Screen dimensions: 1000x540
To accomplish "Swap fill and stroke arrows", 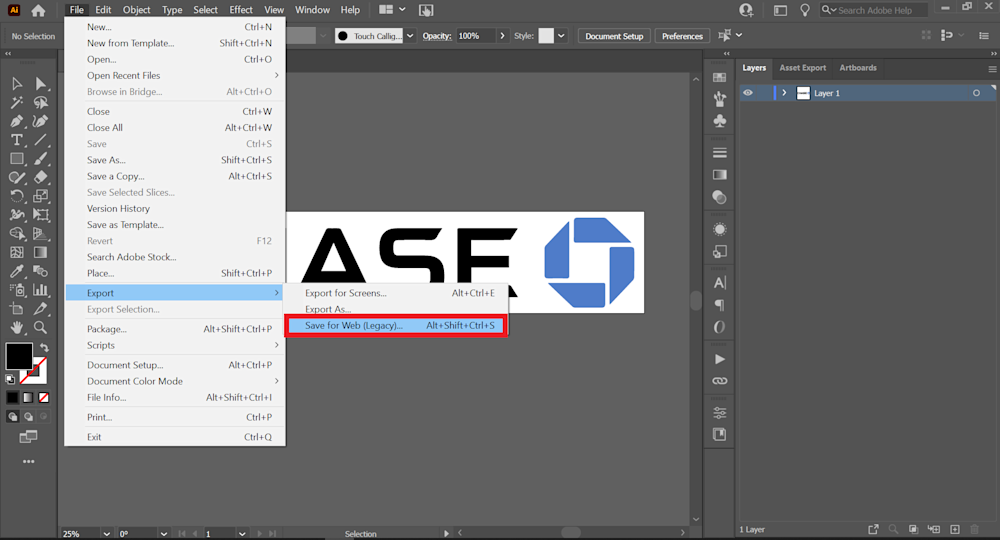I will click(44, 347).
